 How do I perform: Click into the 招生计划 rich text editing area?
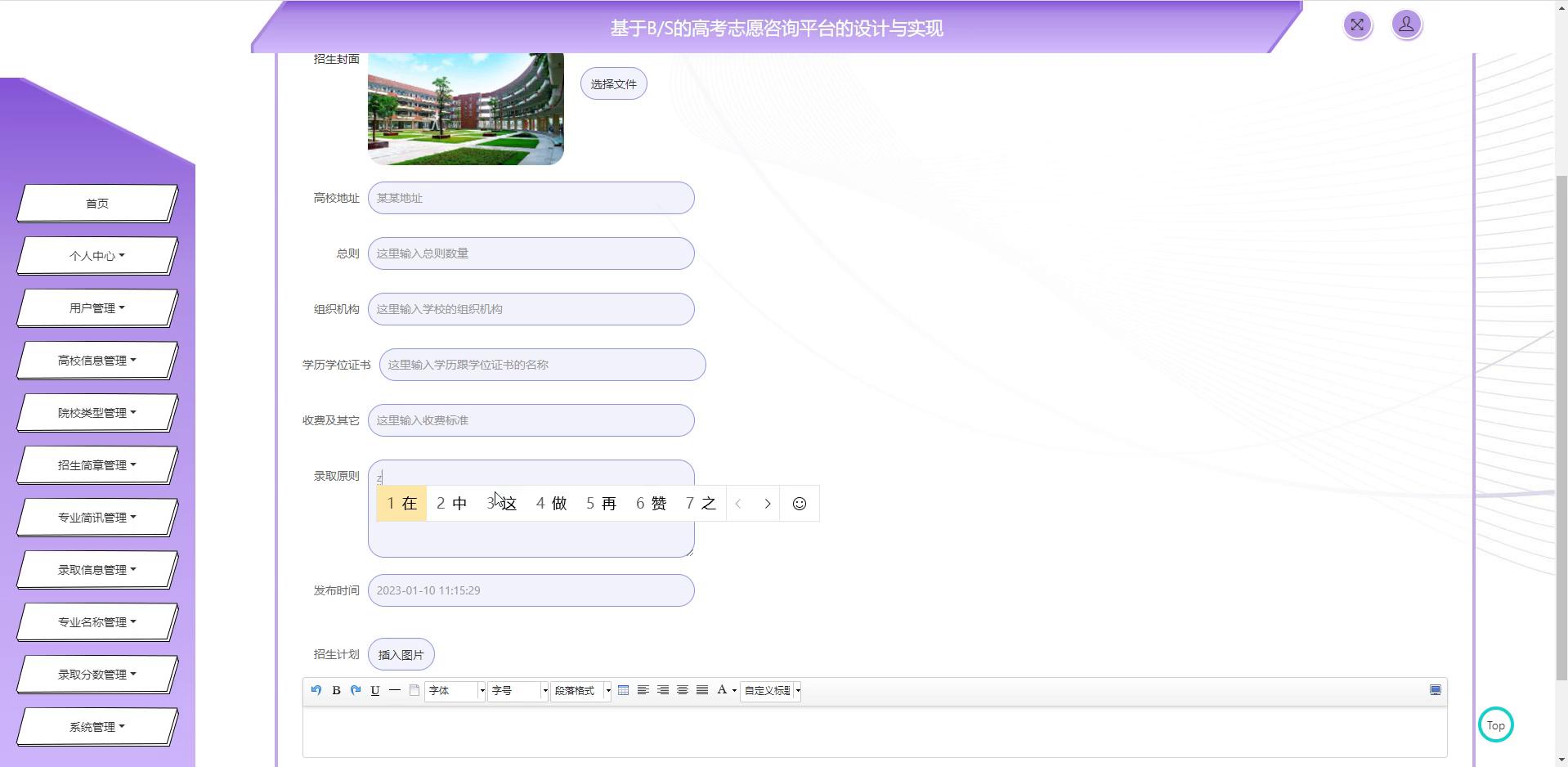click(x=875, y=732)
